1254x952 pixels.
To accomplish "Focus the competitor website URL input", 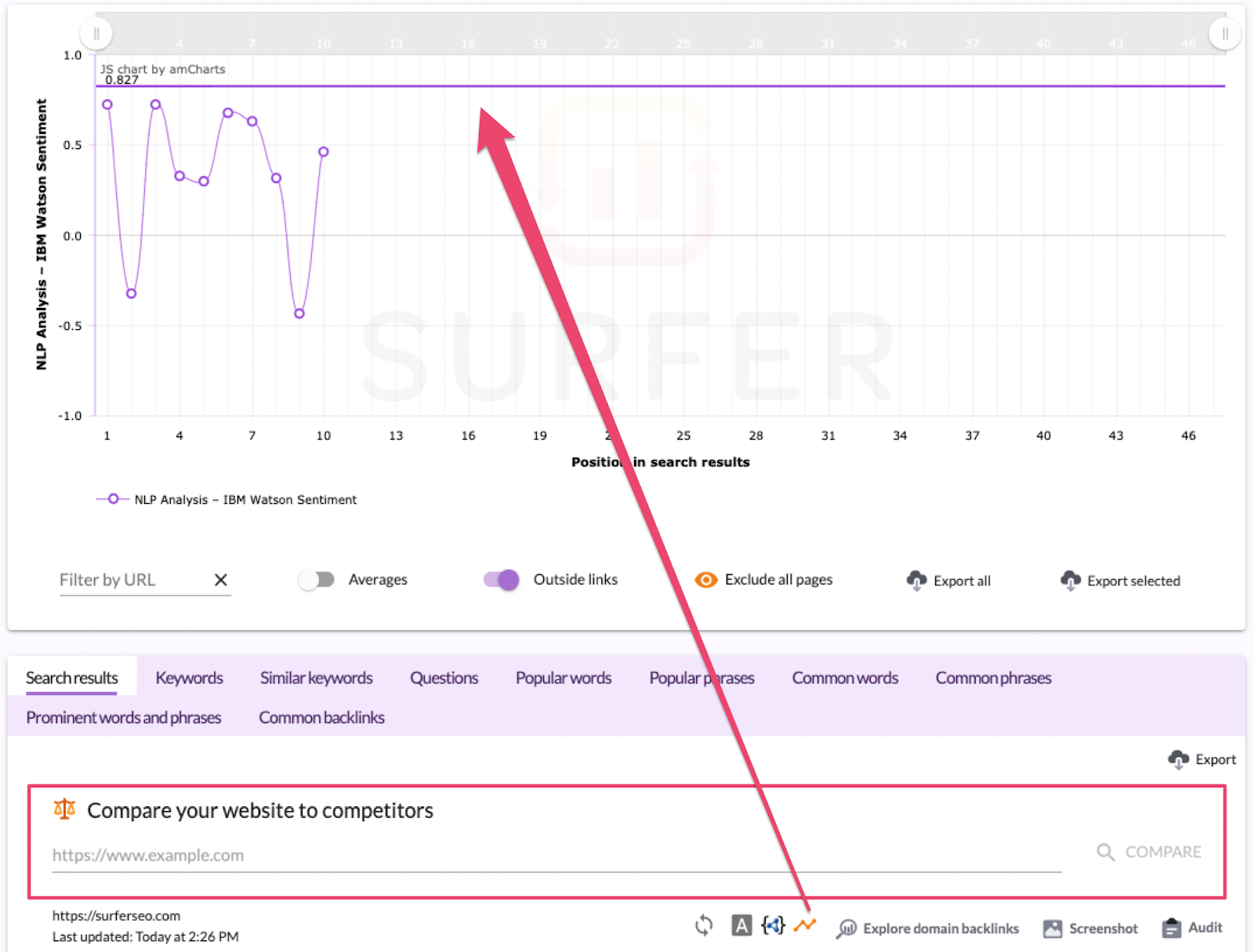I will [x=556, y=855].
